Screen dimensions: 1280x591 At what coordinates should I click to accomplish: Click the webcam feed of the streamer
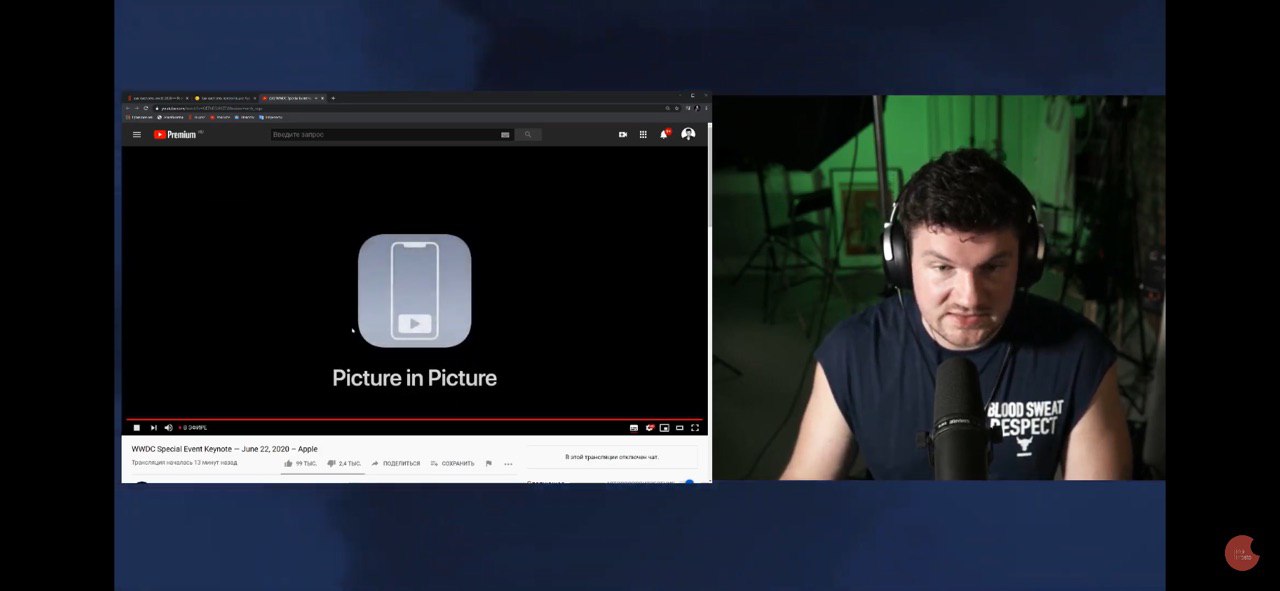[939, 288]
